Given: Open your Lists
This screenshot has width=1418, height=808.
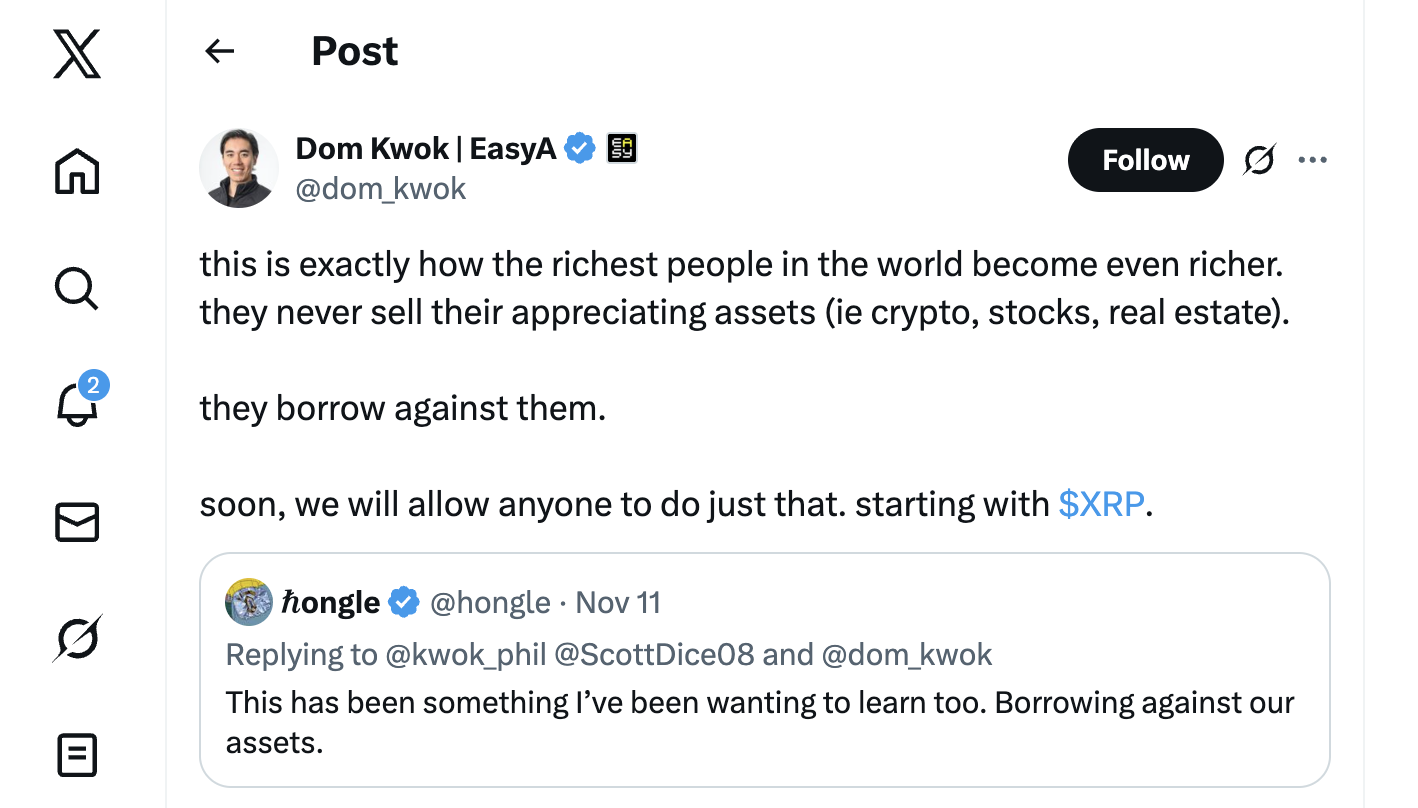Looking at the screenshot, I should 76,755.
